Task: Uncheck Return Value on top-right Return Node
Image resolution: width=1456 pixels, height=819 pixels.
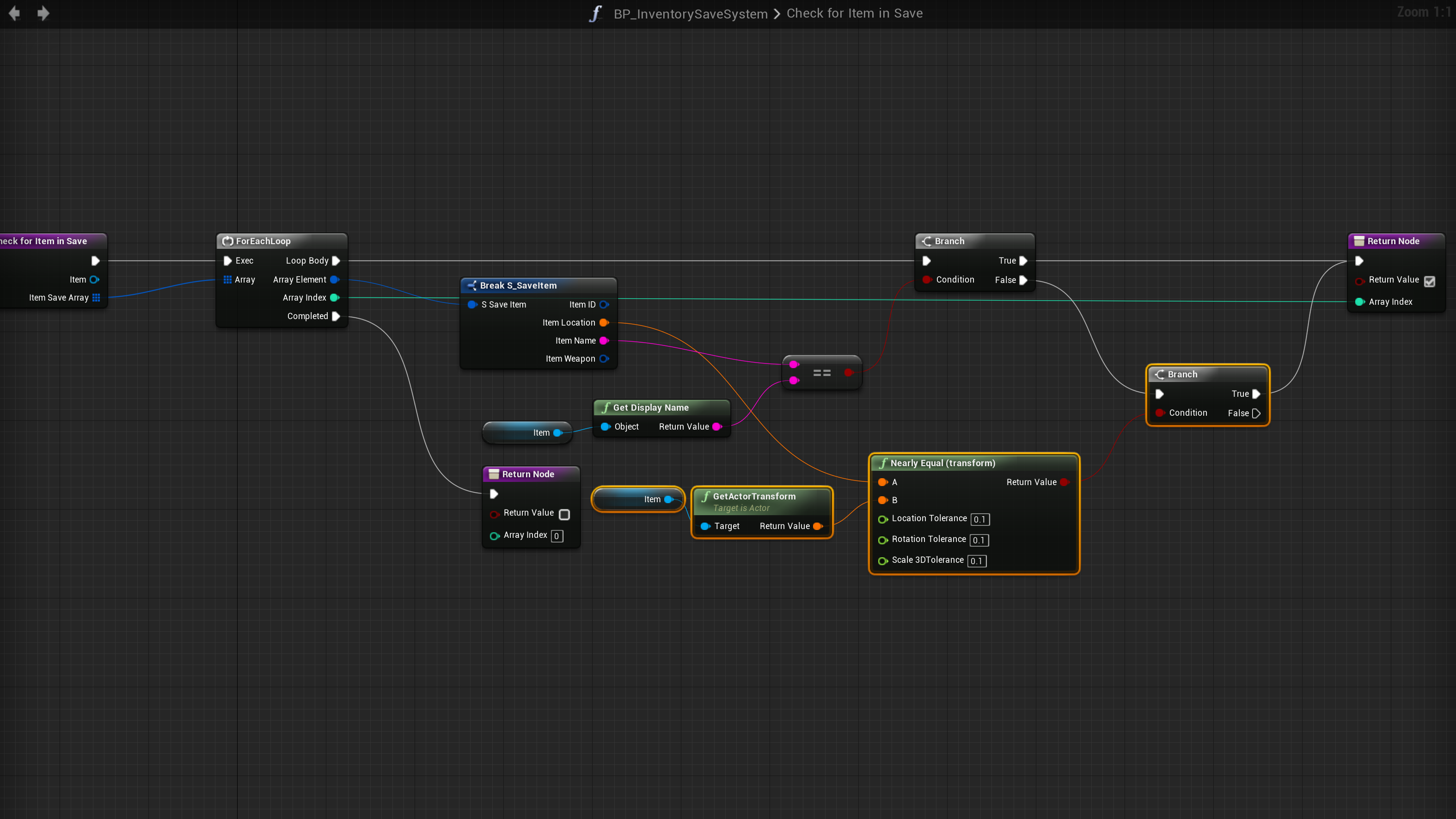Action: pos(1430,281)
